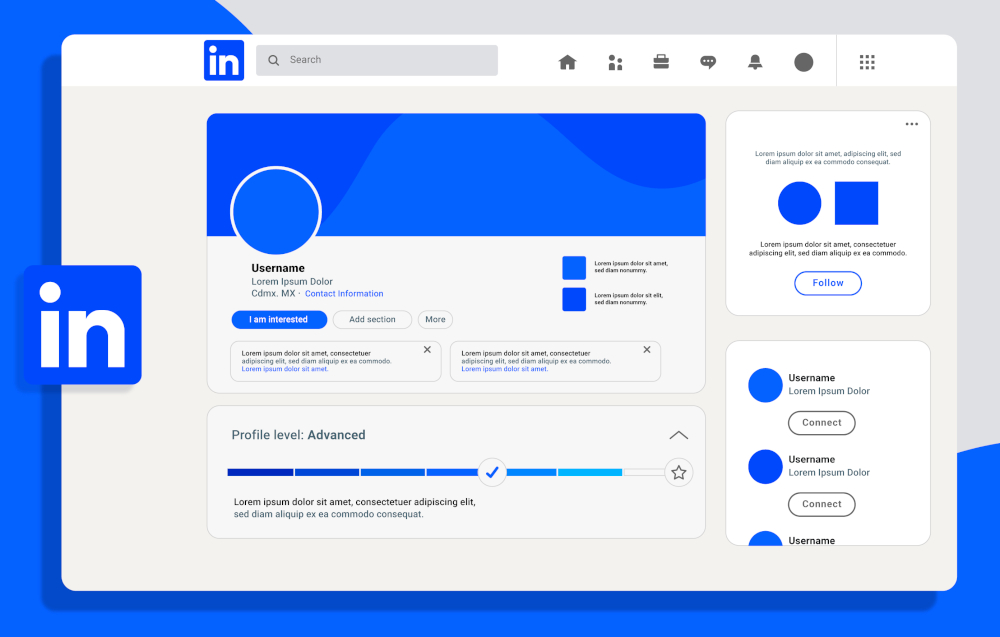
Task: Click the darkest first progress bar segment
Action: tap(260, 472)
